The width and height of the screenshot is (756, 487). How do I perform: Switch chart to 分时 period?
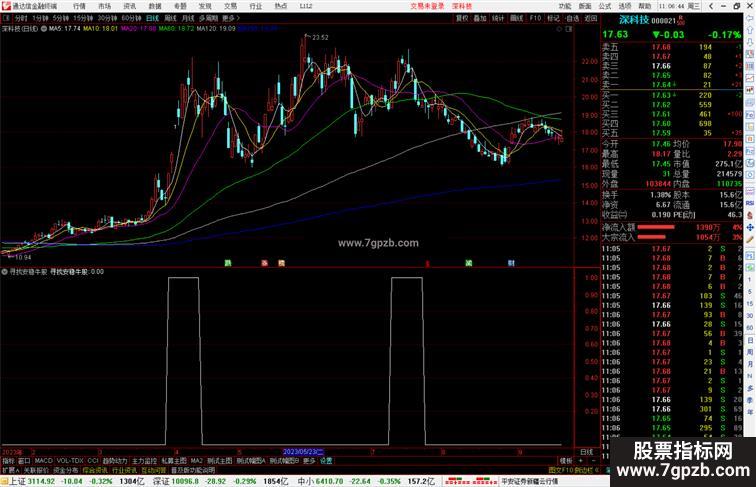pyautogui.click(x=21, y=18)
